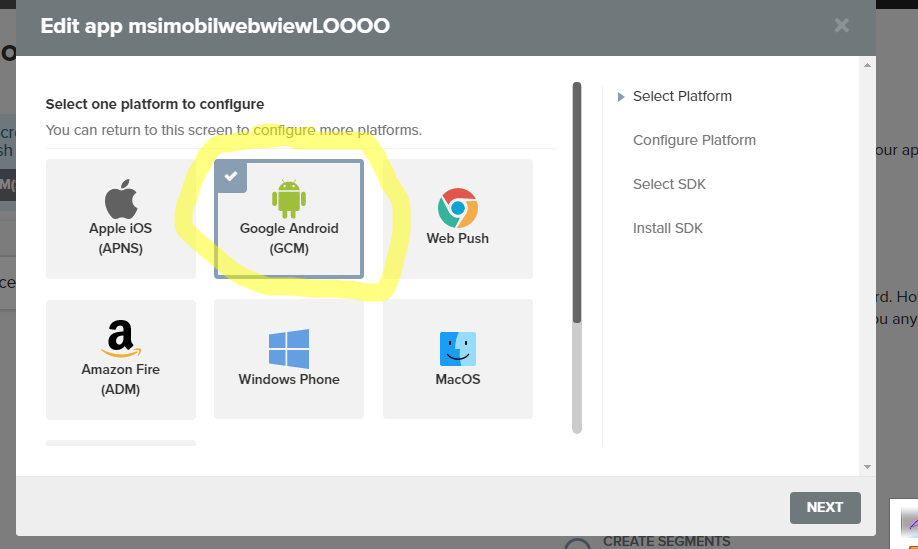The image size is (918, 549).
Task: Select the Windows Phone platform tile
Action: pos(289,359)
